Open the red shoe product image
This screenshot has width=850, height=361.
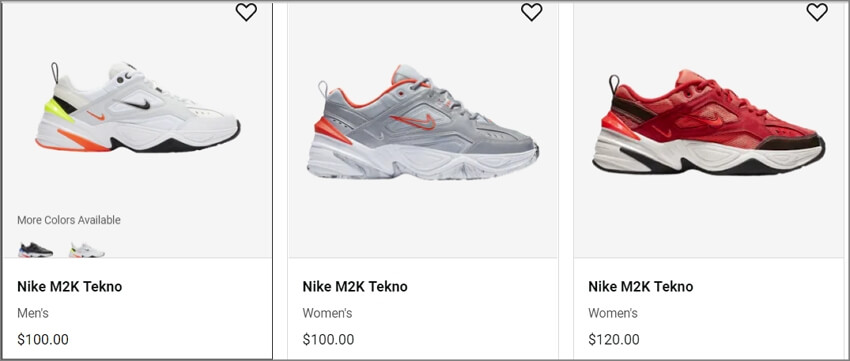click(x=709, y=122)
